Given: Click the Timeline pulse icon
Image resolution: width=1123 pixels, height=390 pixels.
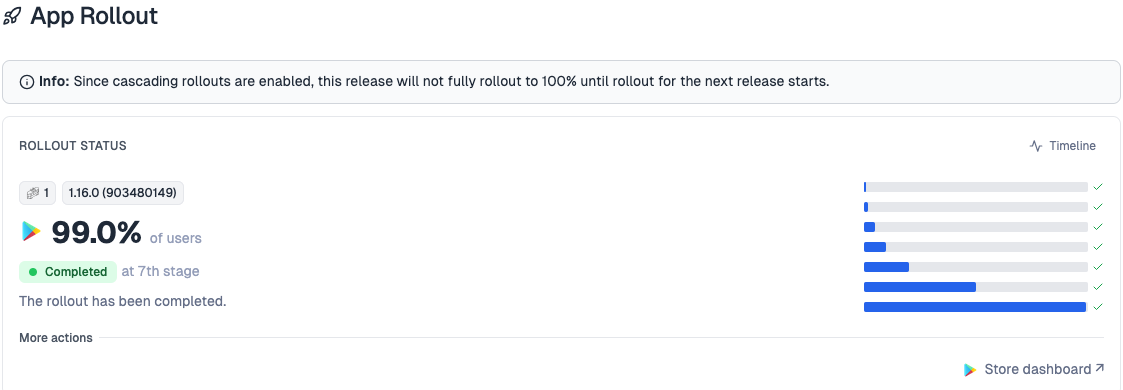Looking at the screenshot, I should point(1036,146).
